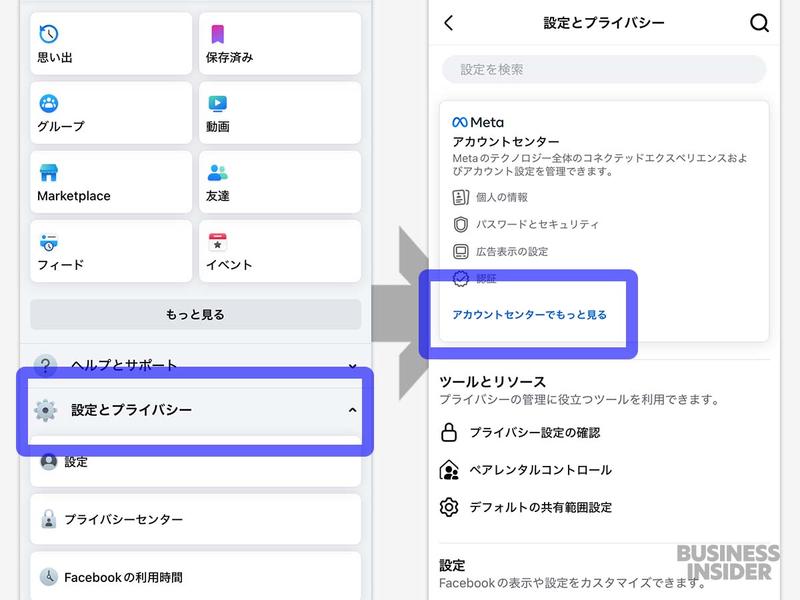Collapse the 設定とプライバシー section chevron
This screenshot has height=600, width=800.
[x=352, y=410]
